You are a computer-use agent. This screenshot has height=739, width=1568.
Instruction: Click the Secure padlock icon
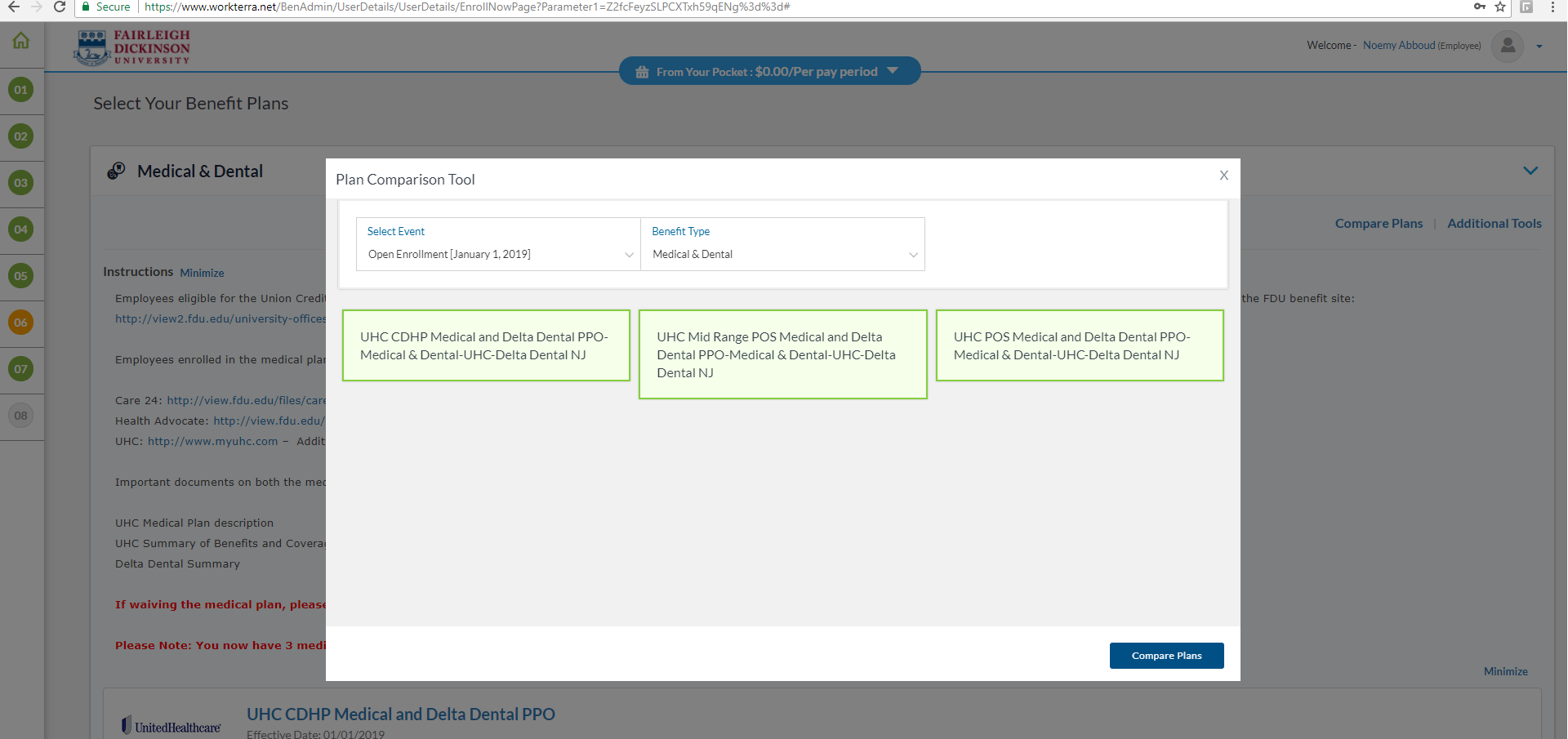[x=86, y=7]
